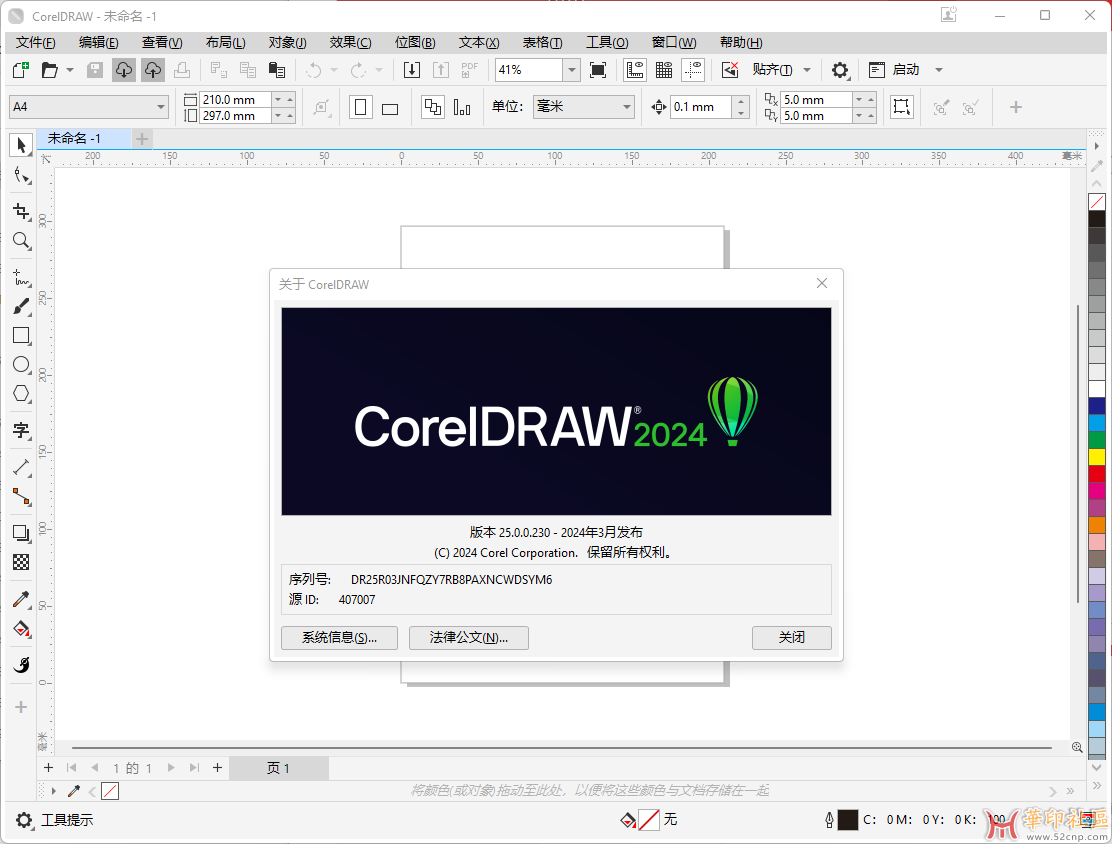The width and height of the screenshot is (1112, 844).
Task: Expand the 贴齐 snap-to dropdown
Action: click(x=807, y=70)
